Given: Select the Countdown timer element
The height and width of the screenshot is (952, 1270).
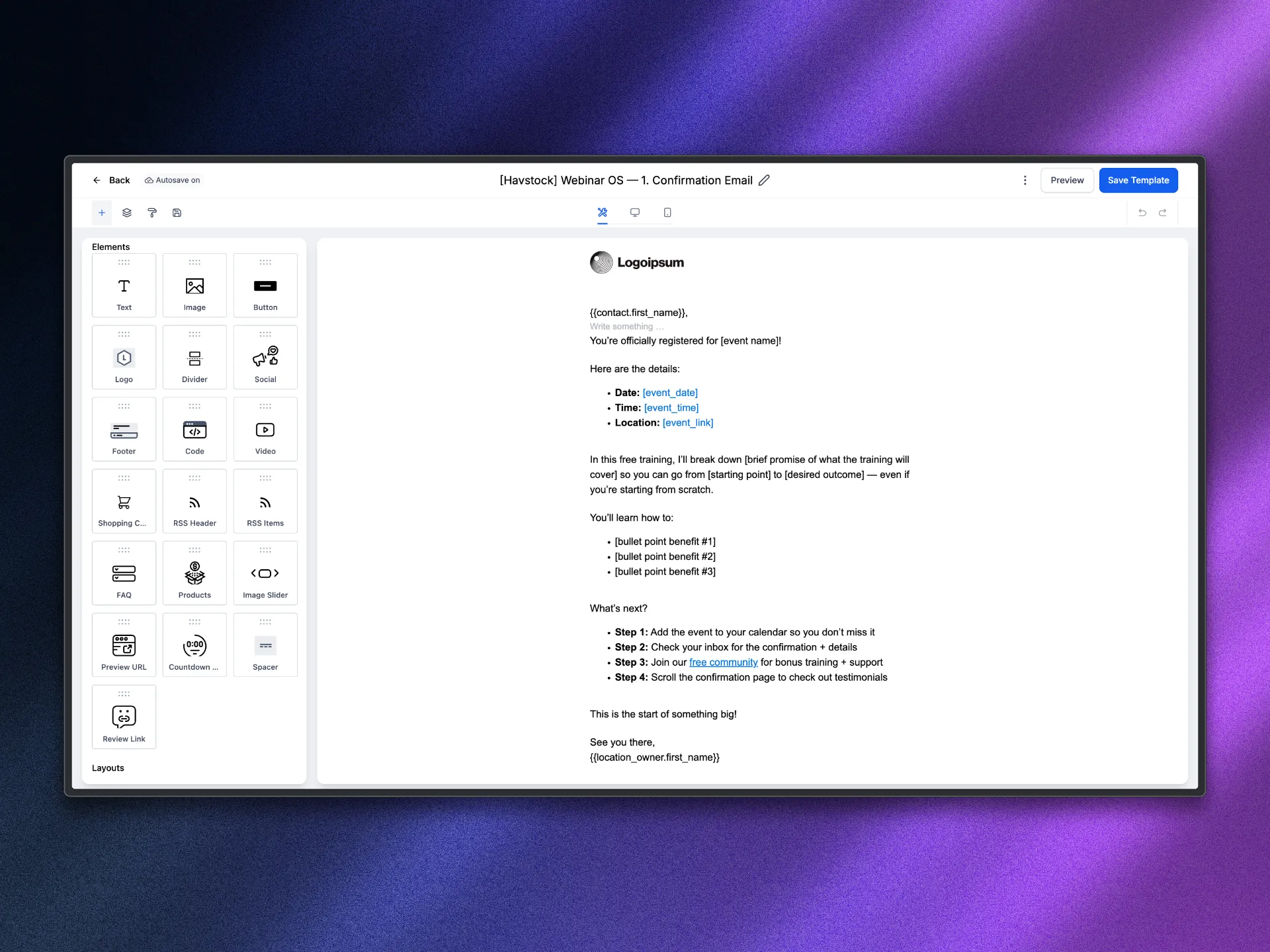Looking at the screenshot, I should [x=194, y=645].
